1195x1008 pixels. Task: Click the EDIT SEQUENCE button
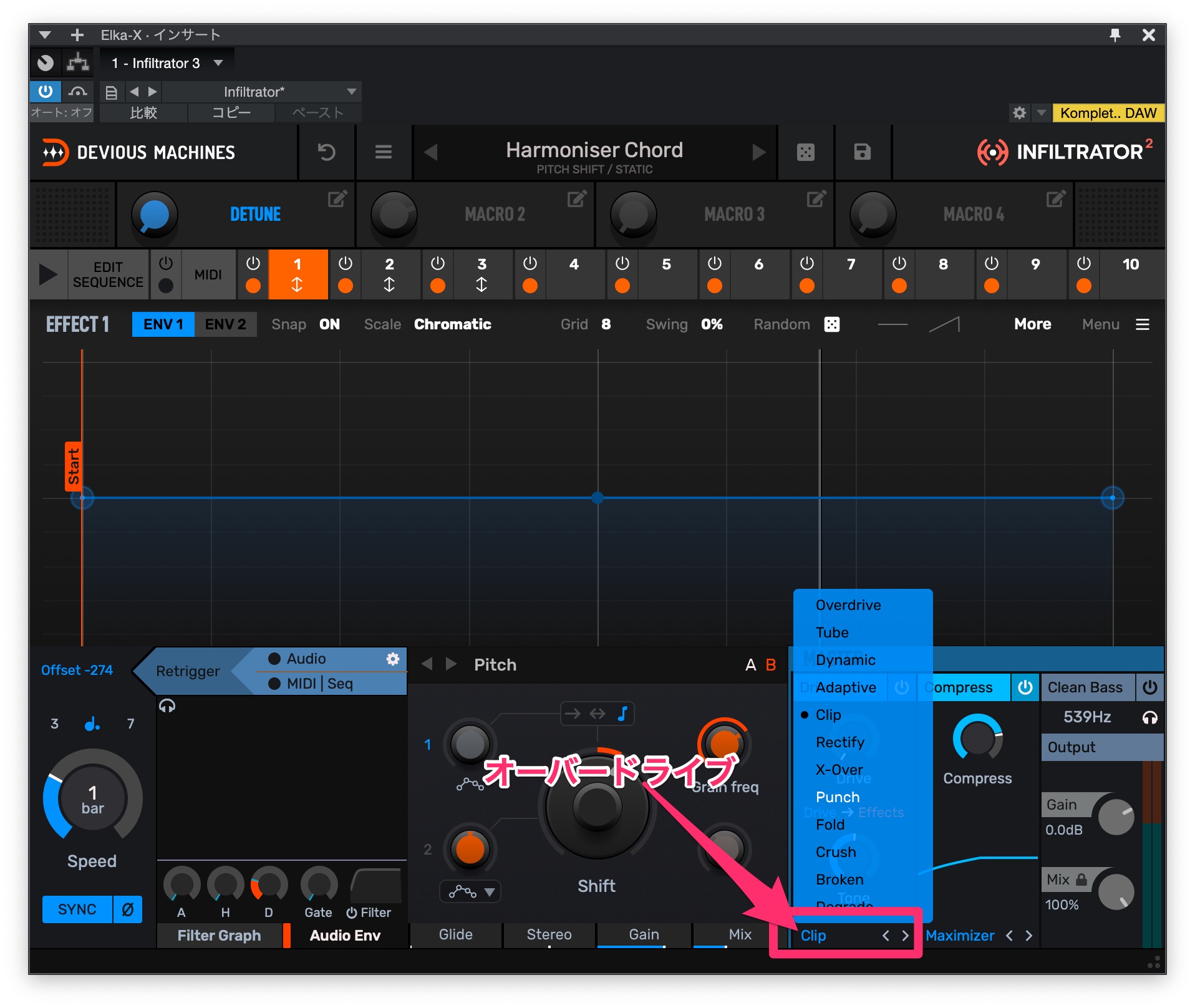(108, 274)
